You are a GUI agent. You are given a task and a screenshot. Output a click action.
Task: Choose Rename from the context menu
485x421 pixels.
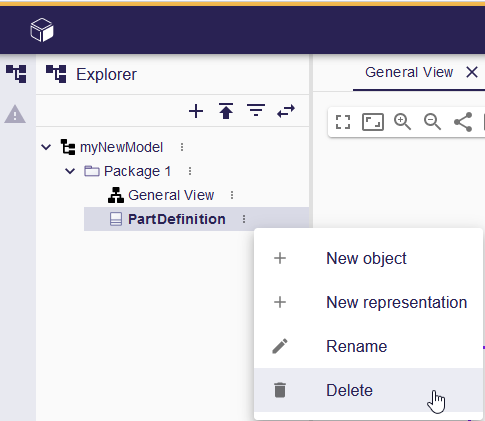pyautogui.click(x=368, y=346)
